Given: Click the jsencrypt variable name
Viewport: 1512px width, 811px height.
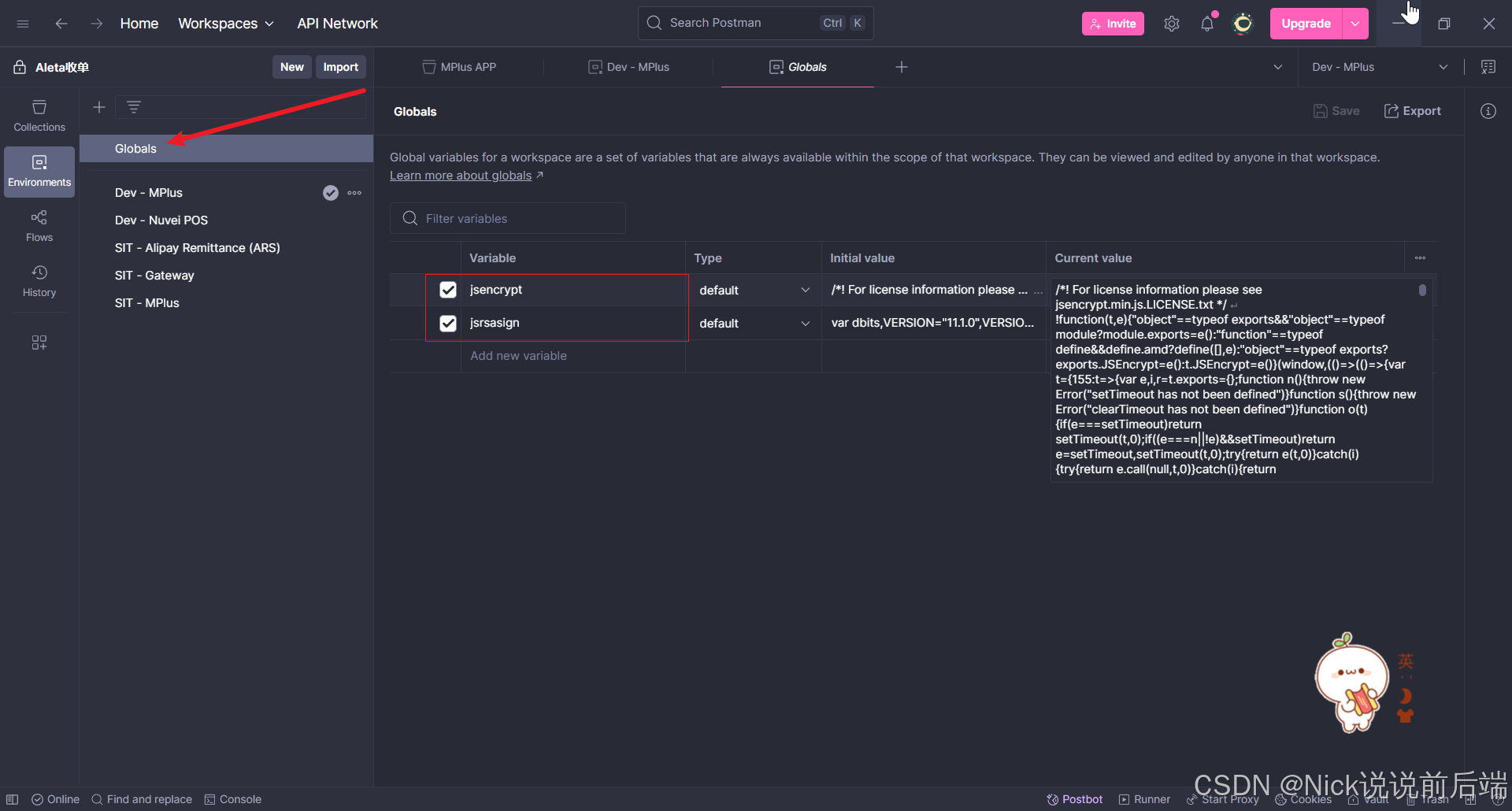Looking at the screenshot, I should 496,290.
